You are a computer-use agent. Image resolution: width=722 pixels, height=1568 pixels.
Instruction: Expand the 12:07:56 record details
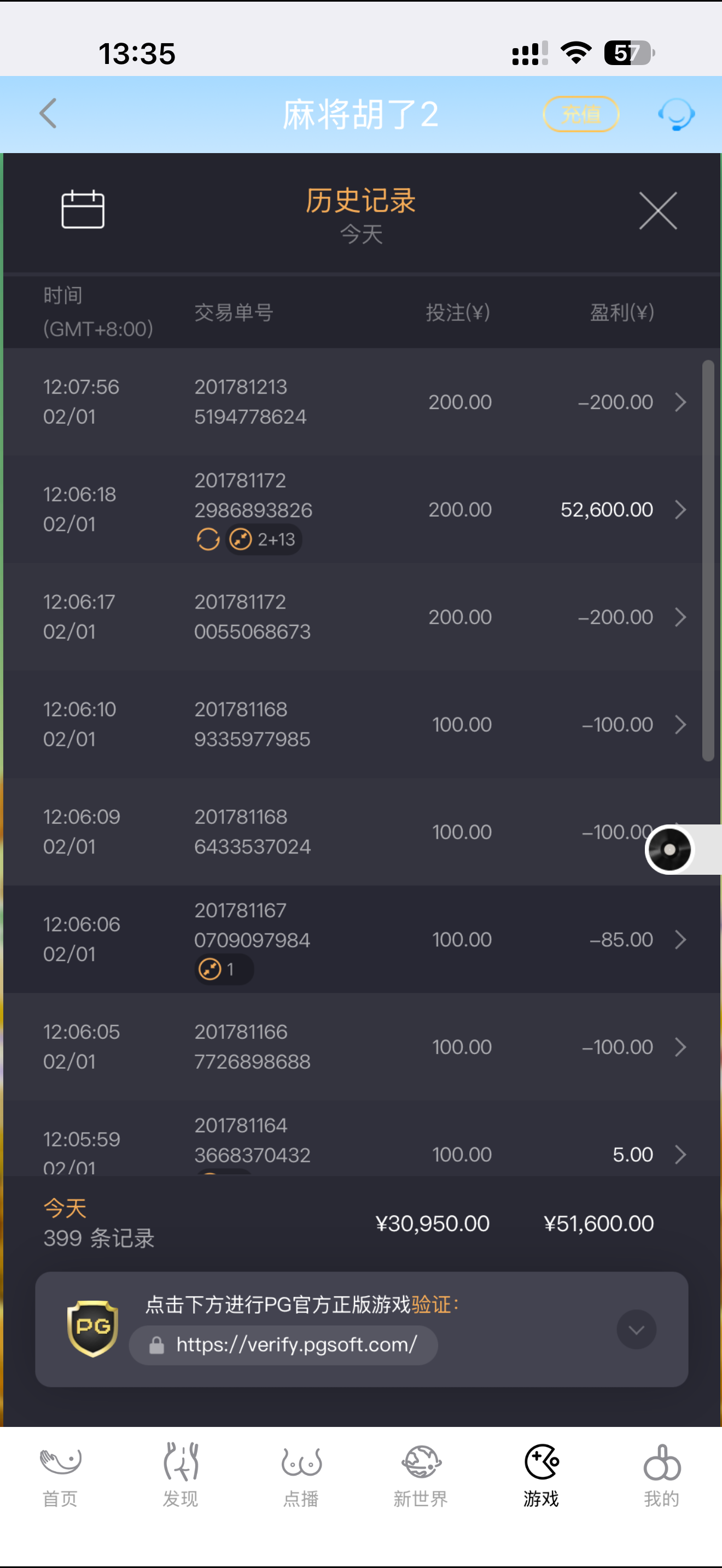[680, 402]
